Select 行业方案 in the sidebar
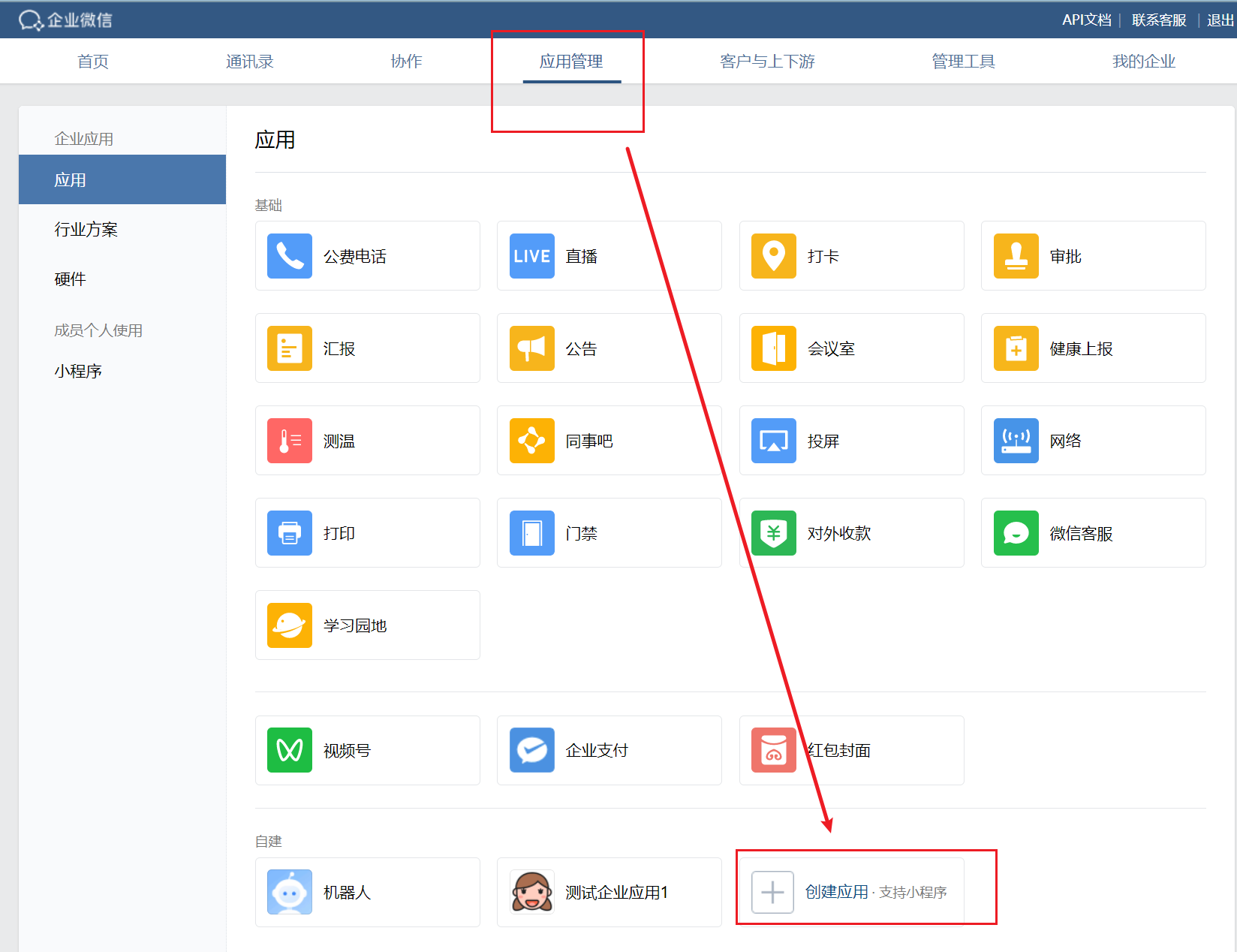The image size is (1237, 952). tap(86, 229)
